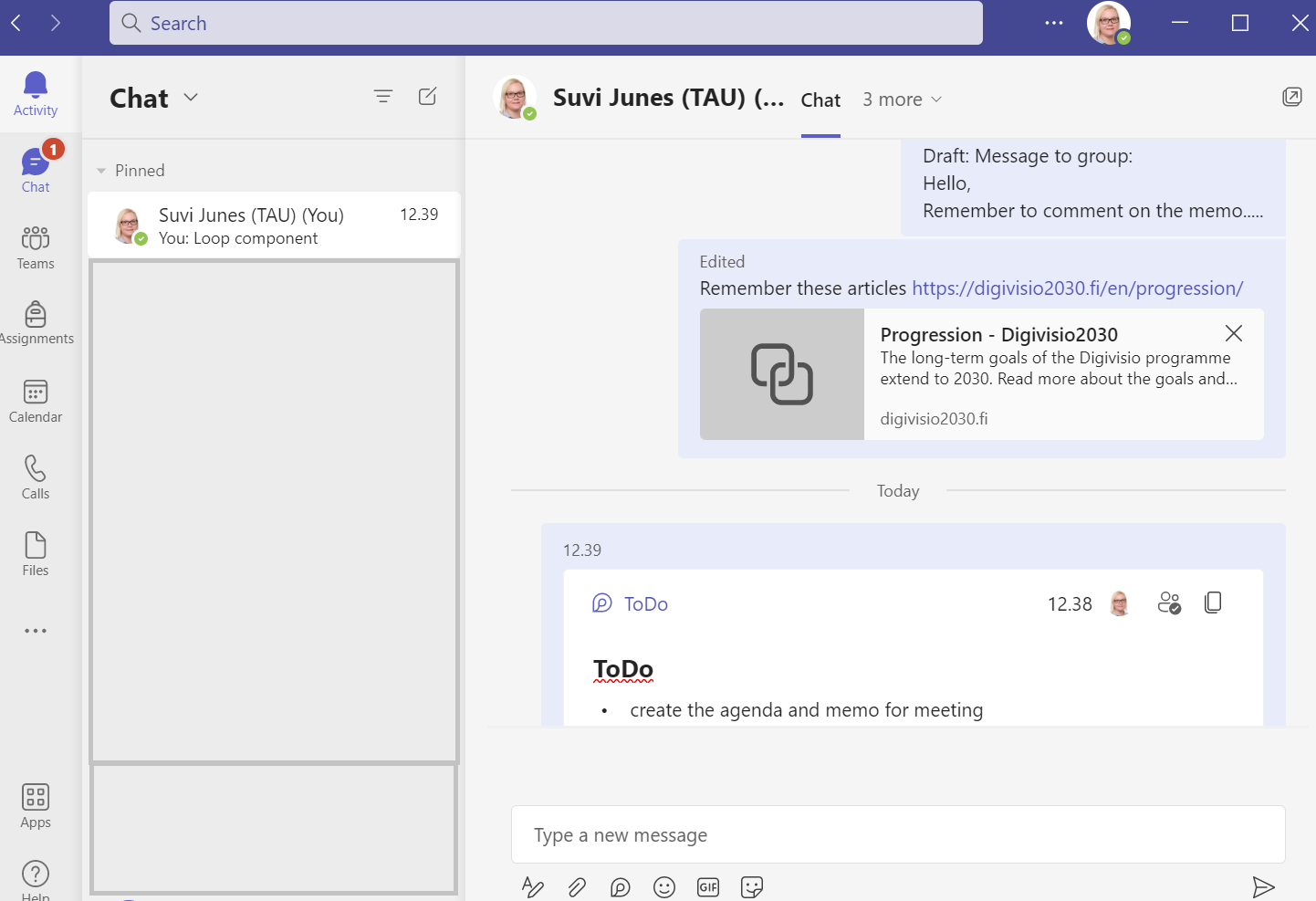Open a new chat with the compose icon
1316x901 pixels.
(427, 96)
